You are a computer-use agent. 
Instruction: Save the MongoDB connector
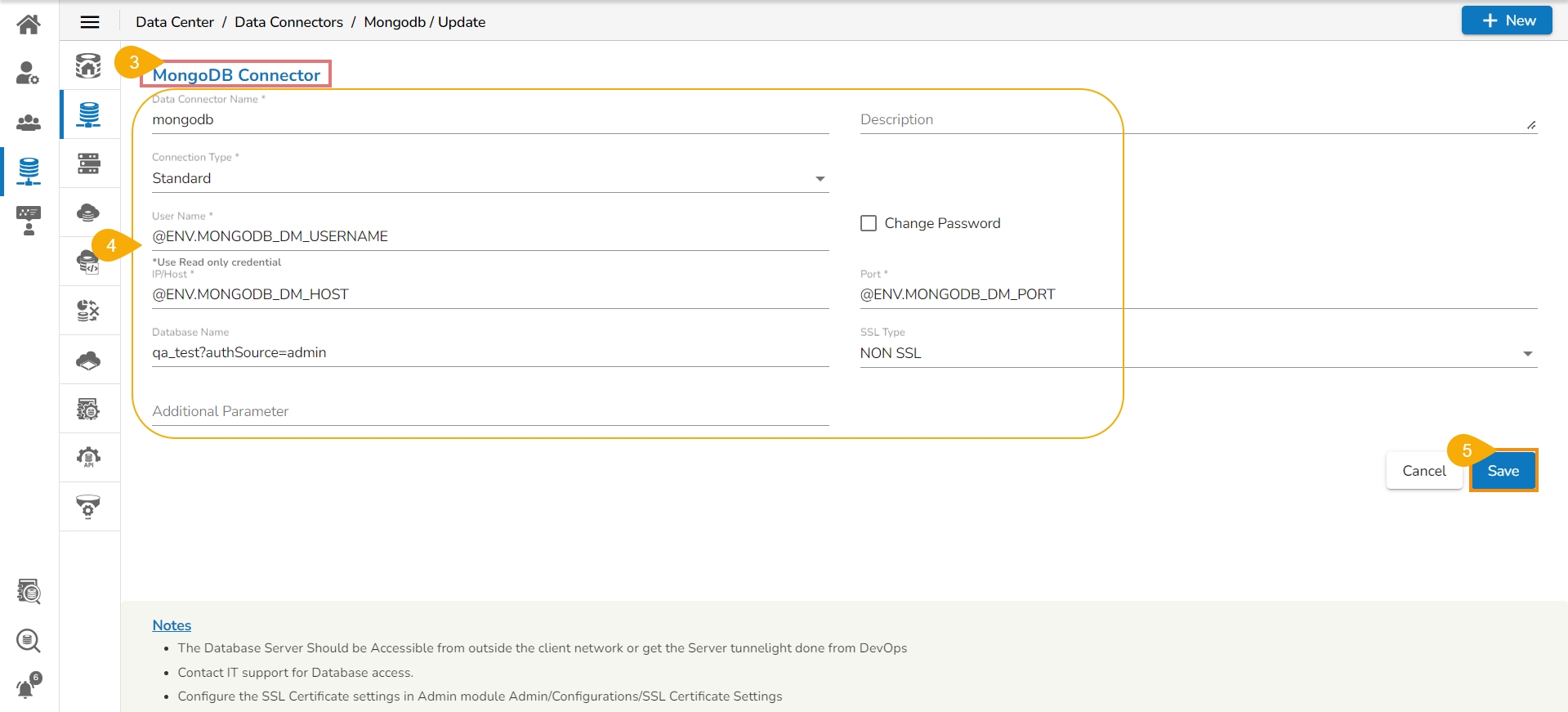[x=1503, y=471]
